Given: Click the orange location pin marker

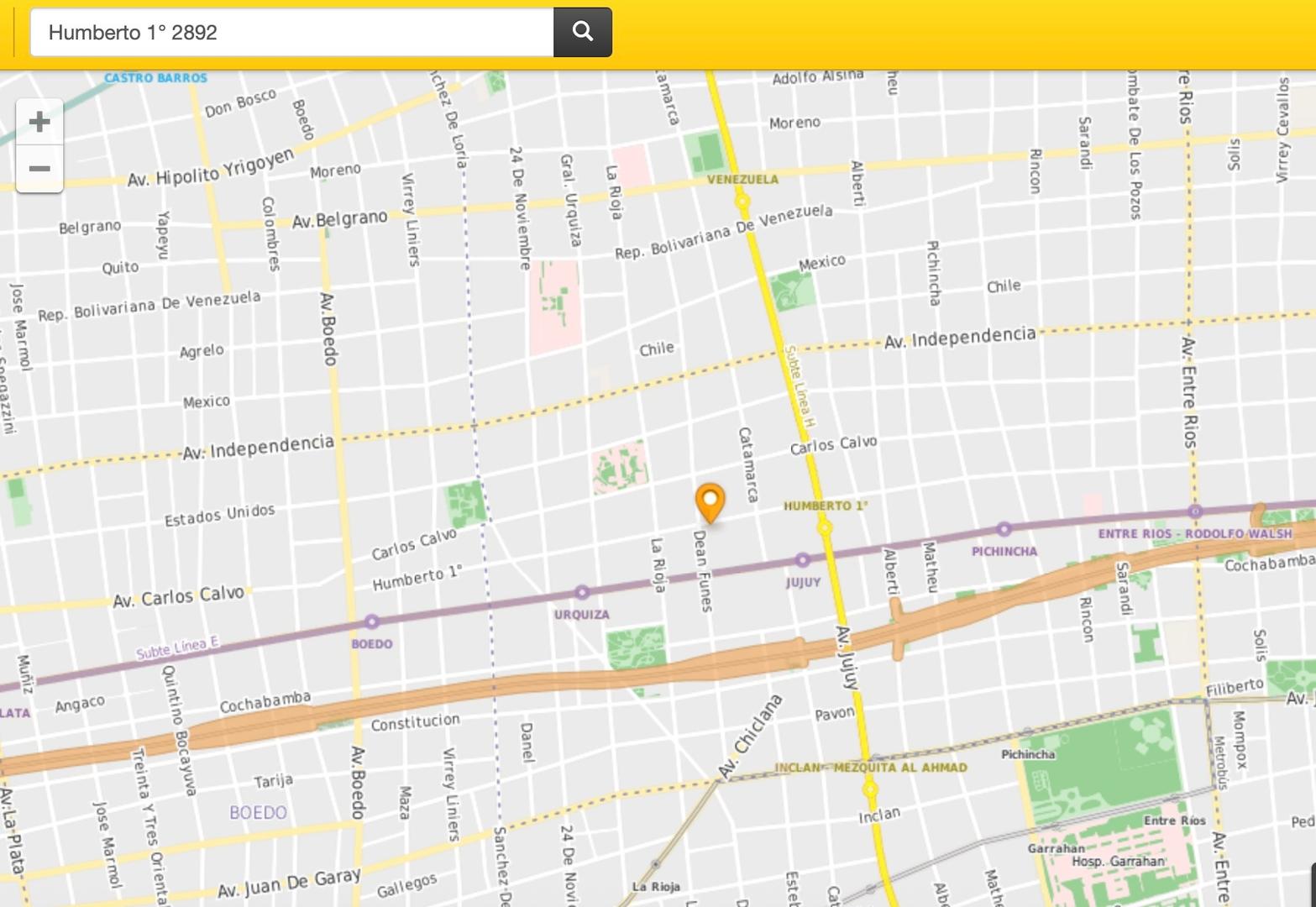Looking at the screenshot, I should click(710, 501).
